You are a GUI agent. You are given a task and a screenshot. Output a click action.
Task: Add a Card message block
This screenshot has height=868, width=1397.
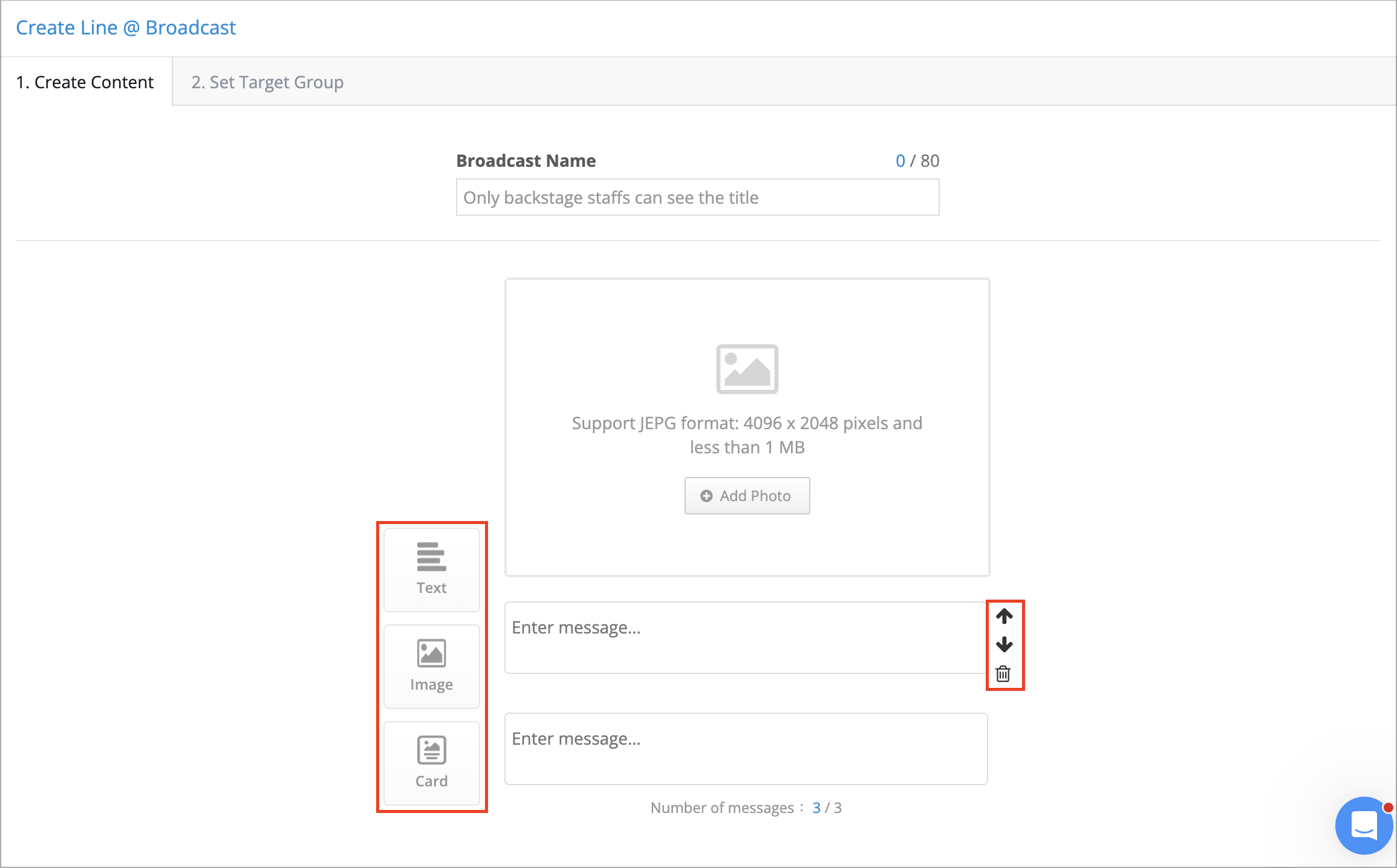click(432, 763)
